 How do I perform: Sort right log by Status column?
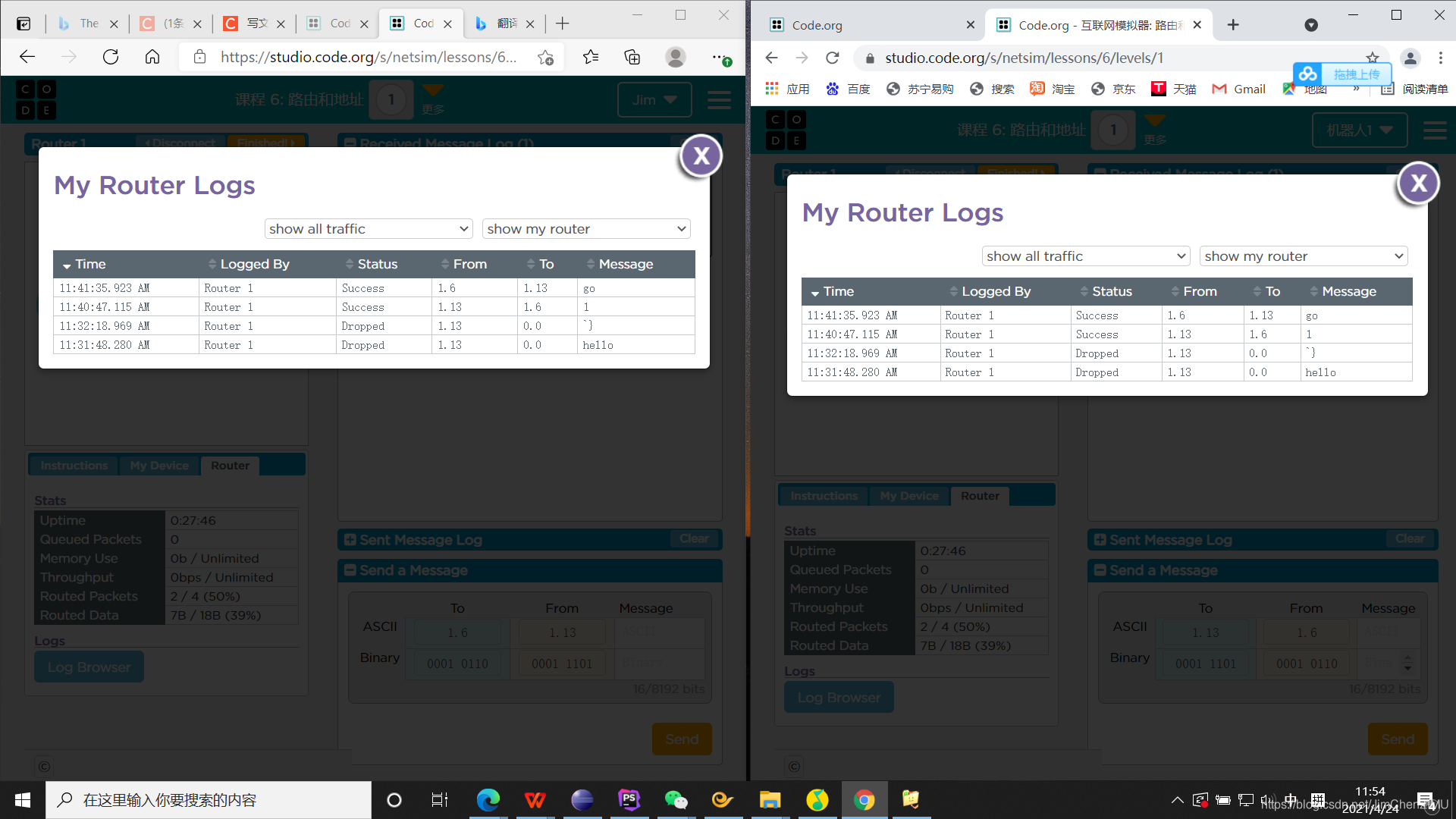click(1111, 291)
